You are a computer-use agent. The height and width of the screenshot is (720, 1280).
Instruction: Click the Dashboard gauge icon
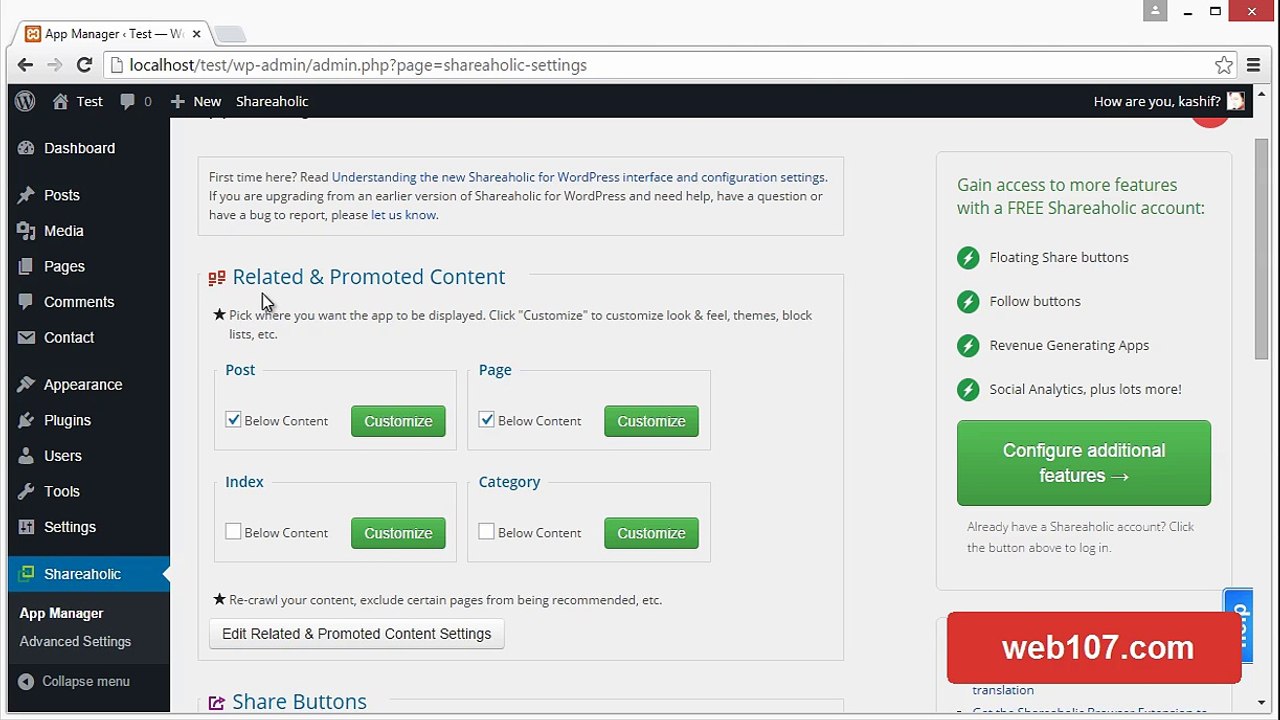[26, 148]
